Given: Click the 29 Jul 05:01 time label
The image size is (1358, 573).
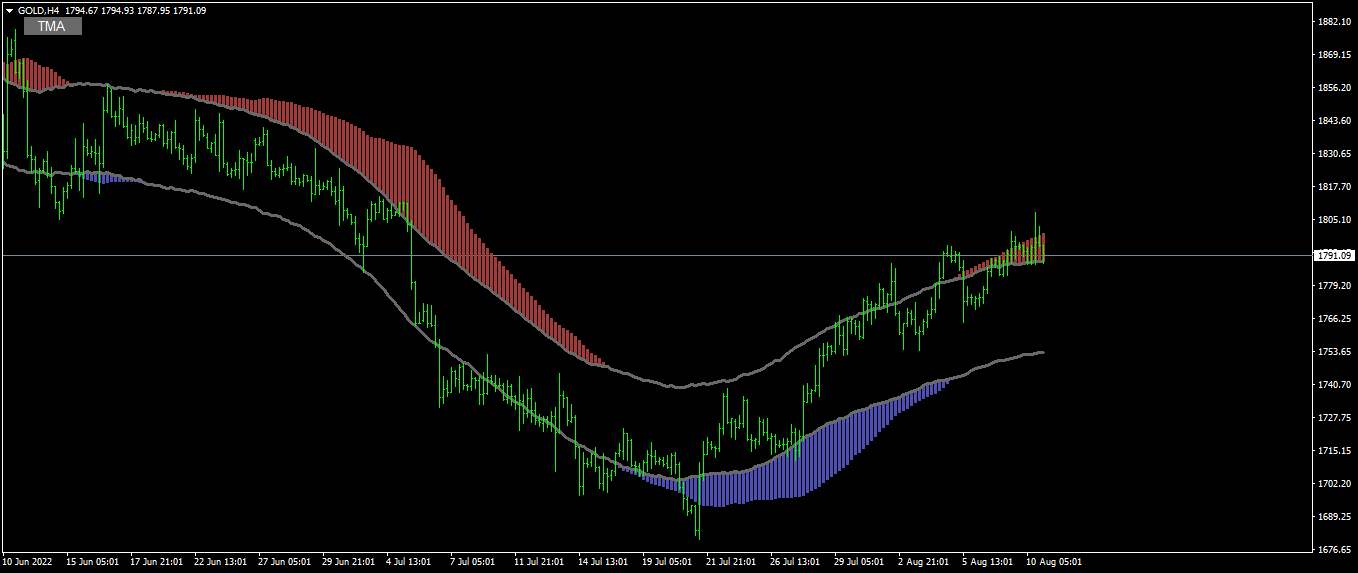Looking at the screenshot, I should (859, 562).
